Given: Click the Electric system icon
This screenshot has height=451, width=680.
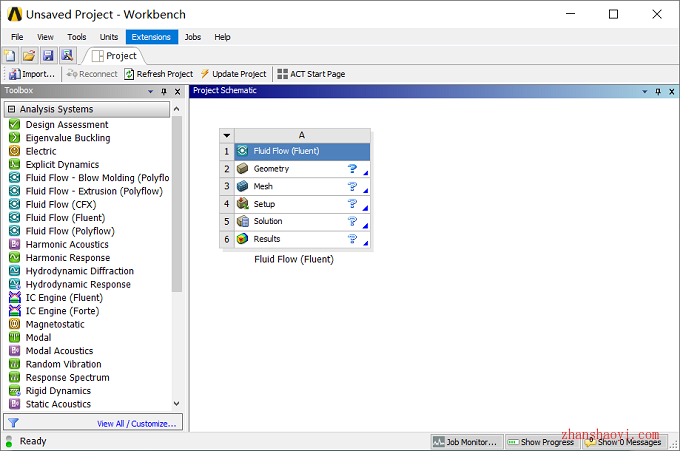Looking at the screenshot, I should (x=14, y=151).
